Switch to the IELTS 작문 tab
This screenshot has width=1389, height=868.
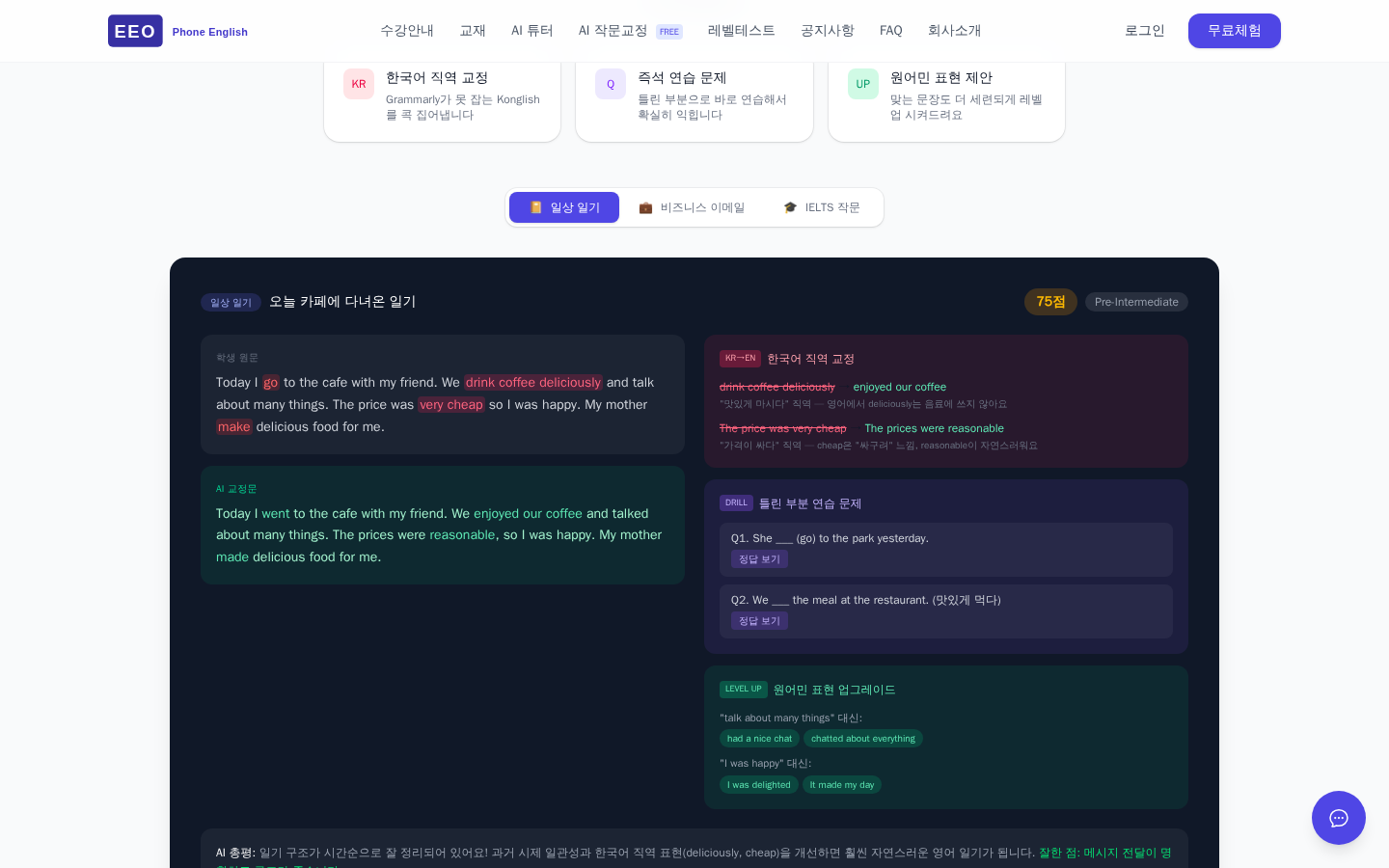pos(821,207)
